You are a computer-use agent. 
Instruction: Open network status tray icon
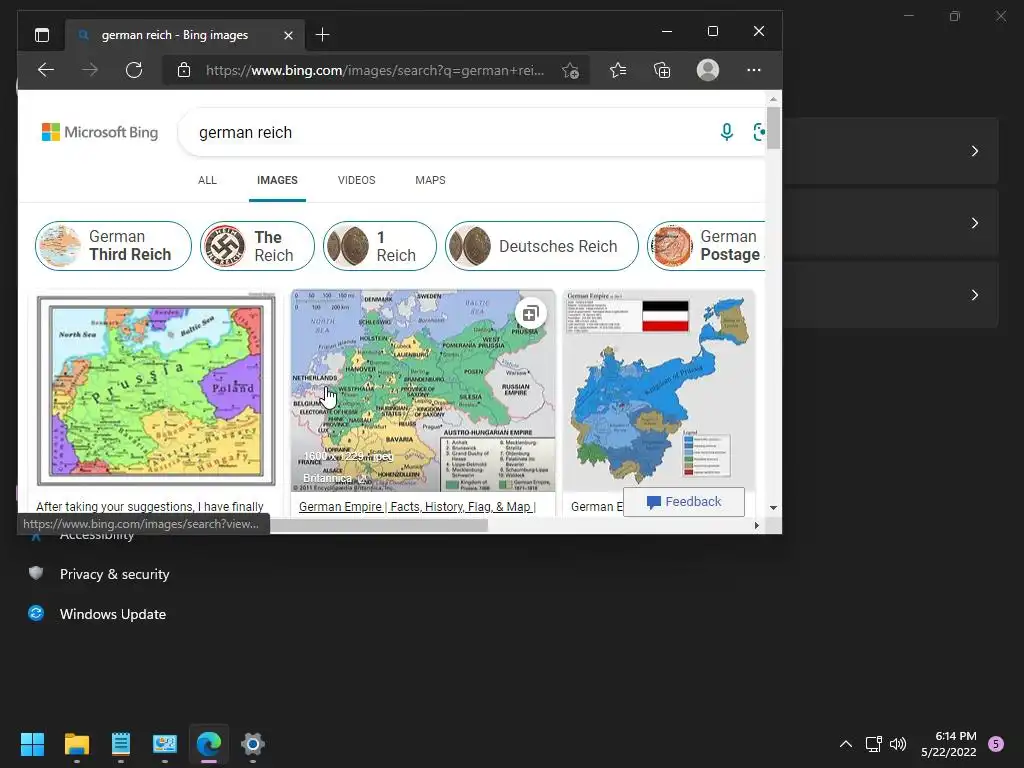point(873,744)
